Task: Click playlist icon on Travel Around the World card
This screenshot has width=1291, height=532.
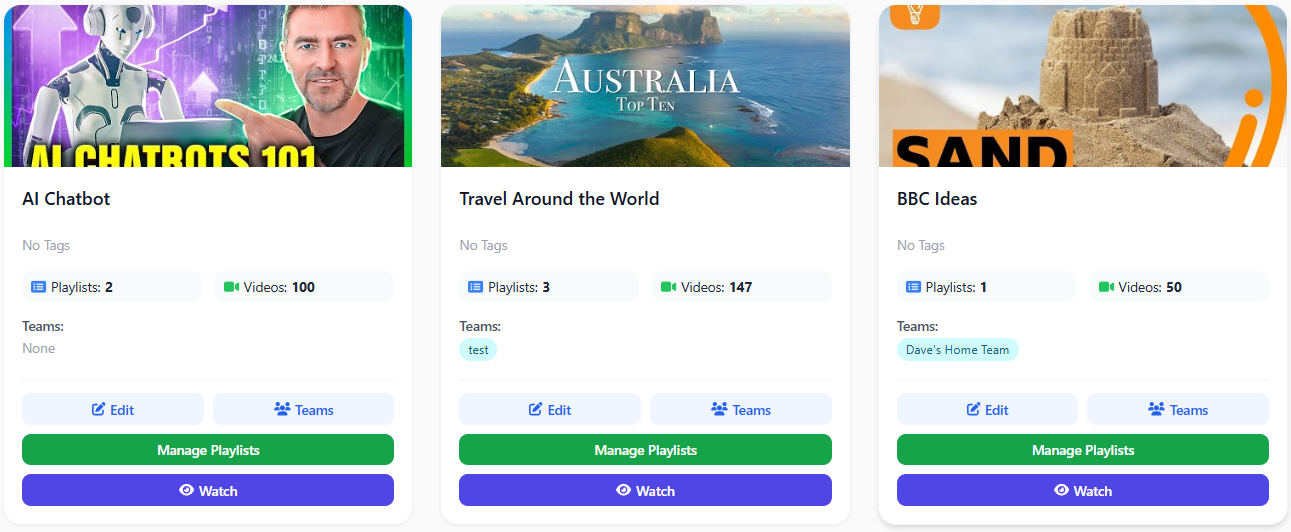Action: click(x=476, y=287)
